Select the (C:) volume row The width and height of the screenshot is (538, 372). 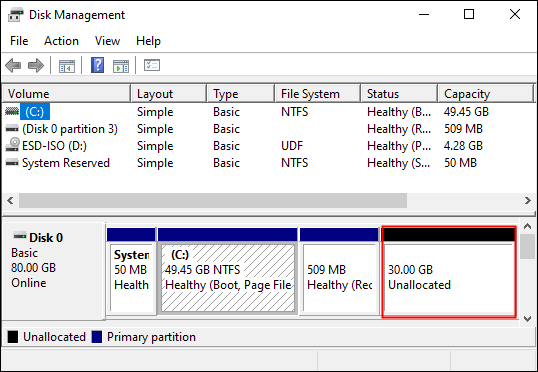click(269, 112)
